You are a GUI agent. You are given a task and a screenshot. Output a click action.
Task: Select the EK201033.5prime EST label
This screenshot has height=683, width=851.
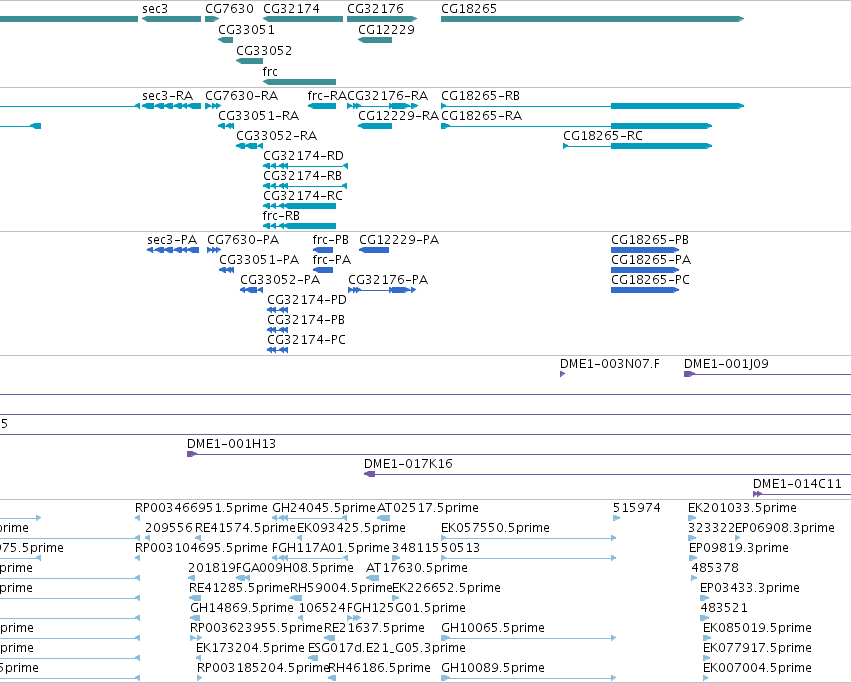742,508
